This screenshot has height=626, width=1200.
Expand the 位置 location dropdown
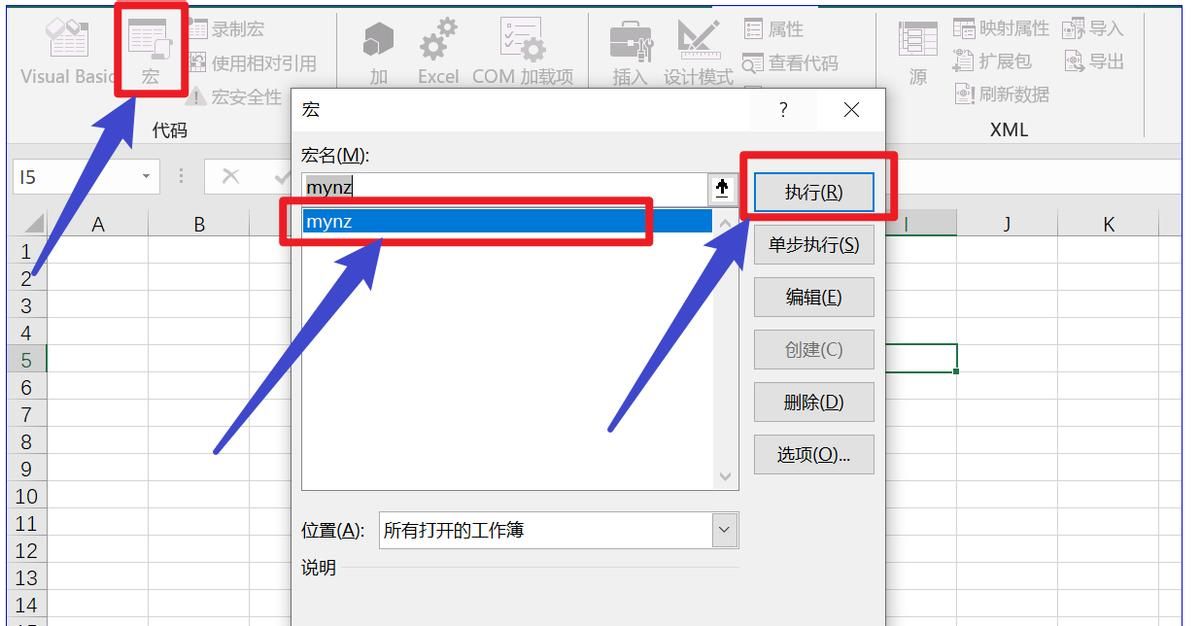724,530
